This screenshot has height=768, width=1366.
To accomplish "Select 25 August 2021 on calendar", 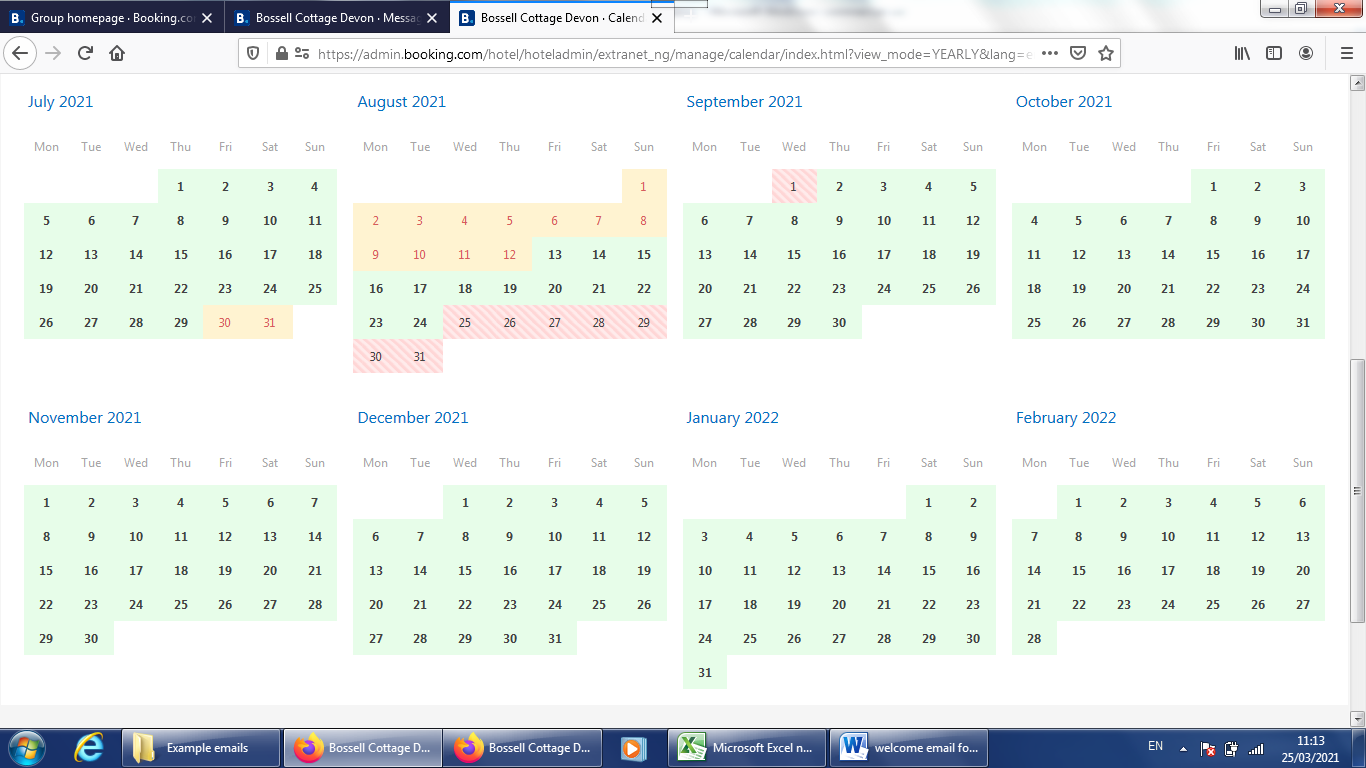I will pos(465,322).
